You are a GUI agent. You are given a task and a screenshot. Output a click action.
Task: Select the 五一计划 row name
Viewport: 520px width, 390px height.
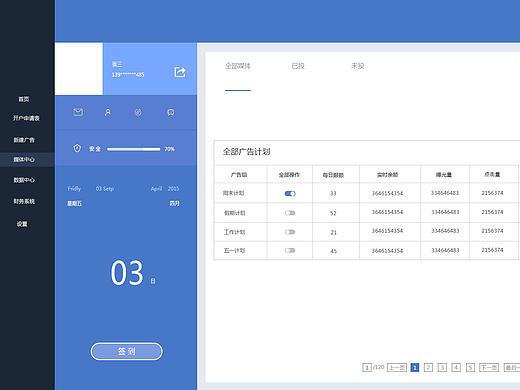[x=234, y=250]
